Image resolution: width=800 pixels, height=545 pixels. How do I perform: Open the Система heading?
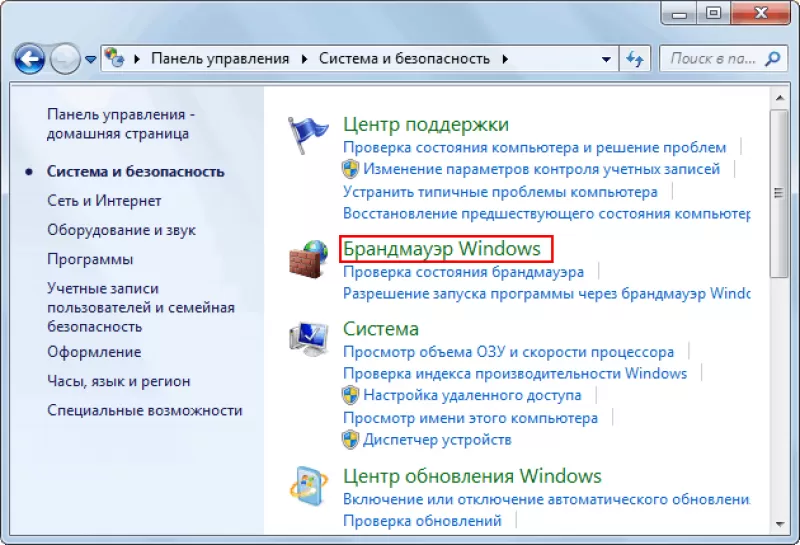pos(381,329)
